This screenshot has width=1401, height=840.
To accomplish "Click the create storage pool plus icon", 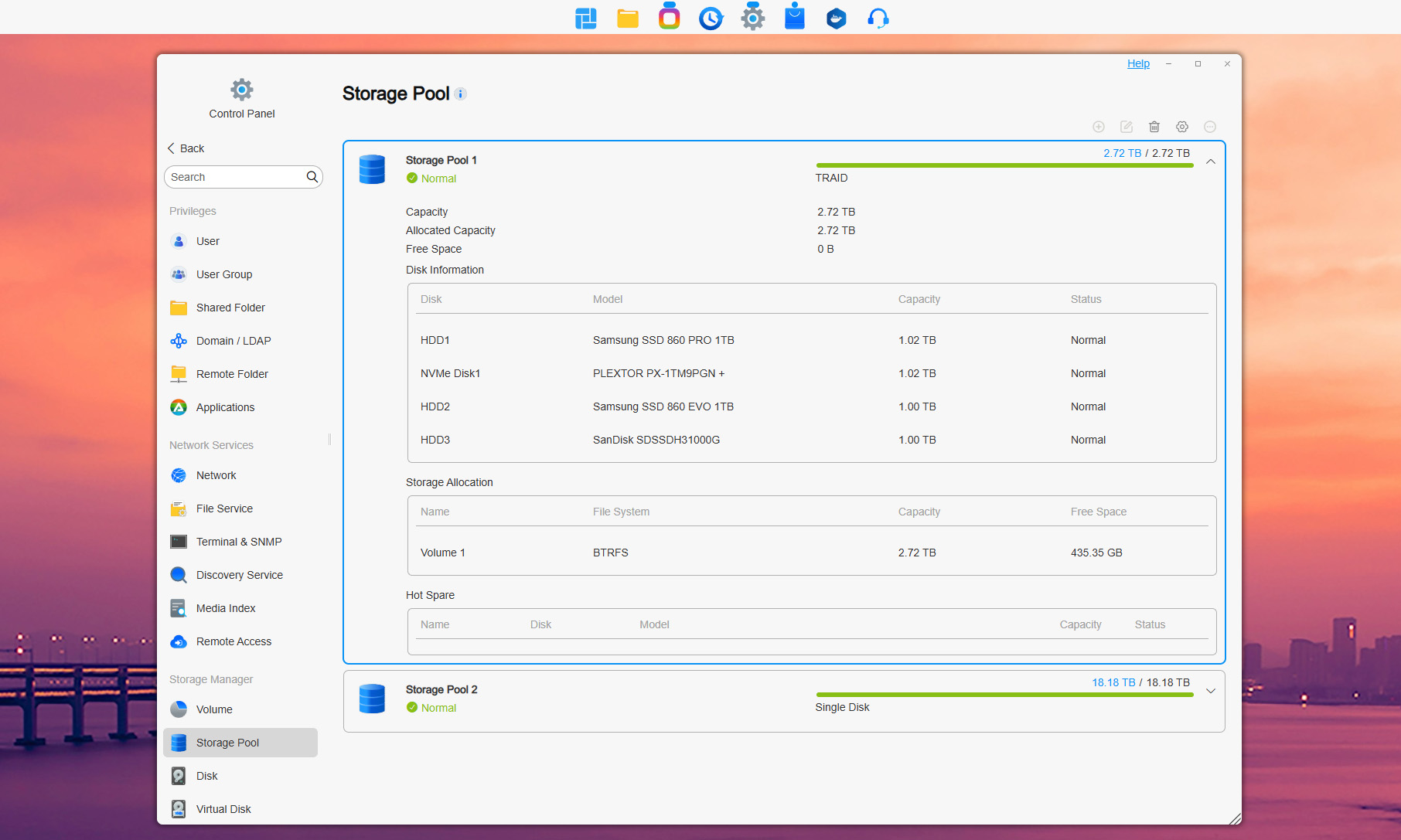I will tap(1098, 127).
